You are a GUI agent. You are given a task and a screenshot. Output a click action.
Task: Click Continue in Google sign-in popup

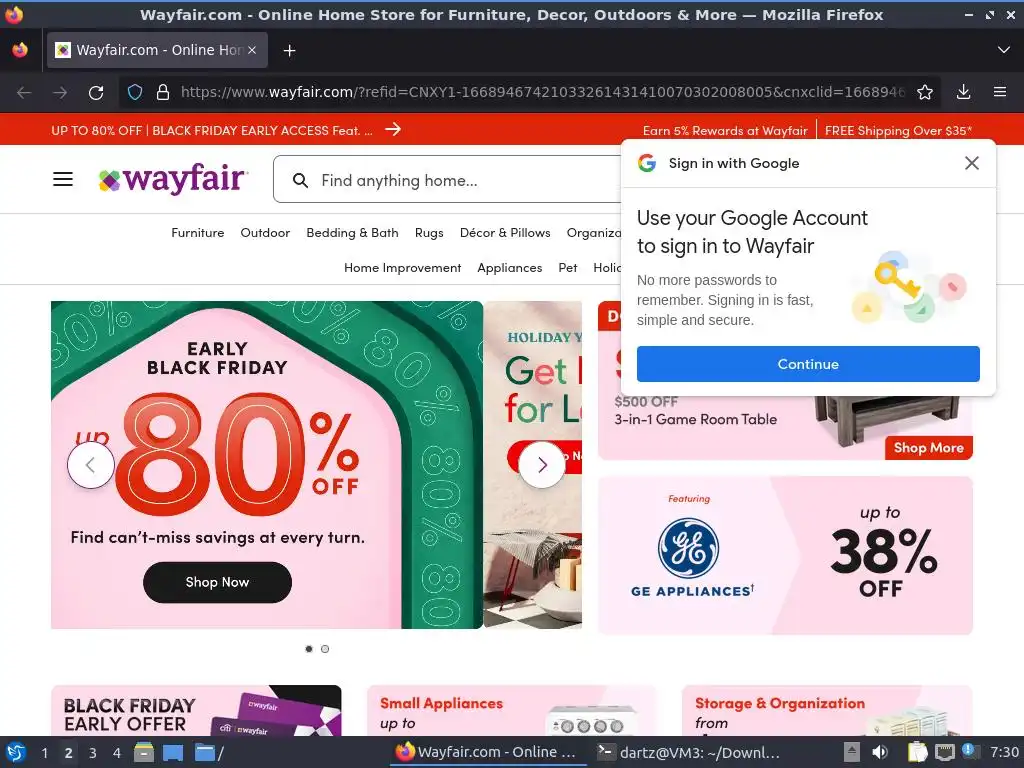pyautogui.click(x=808, y=364)
